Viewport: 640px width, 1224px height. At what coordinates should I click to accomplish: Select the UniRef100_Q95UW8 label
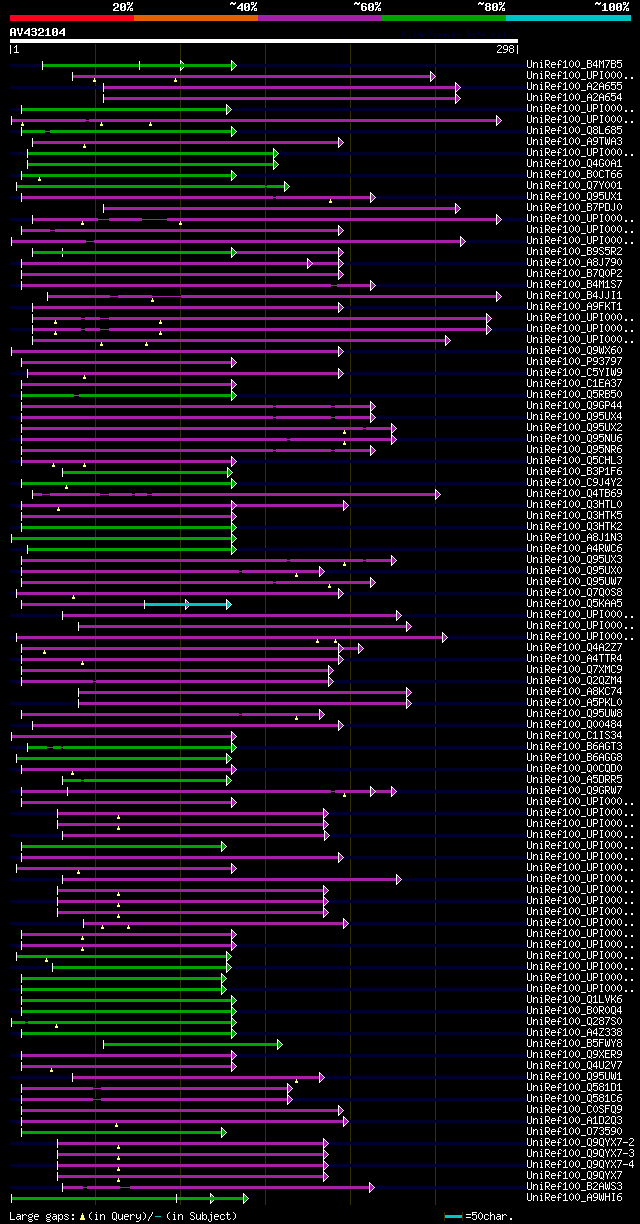click(x=574, y=714)
